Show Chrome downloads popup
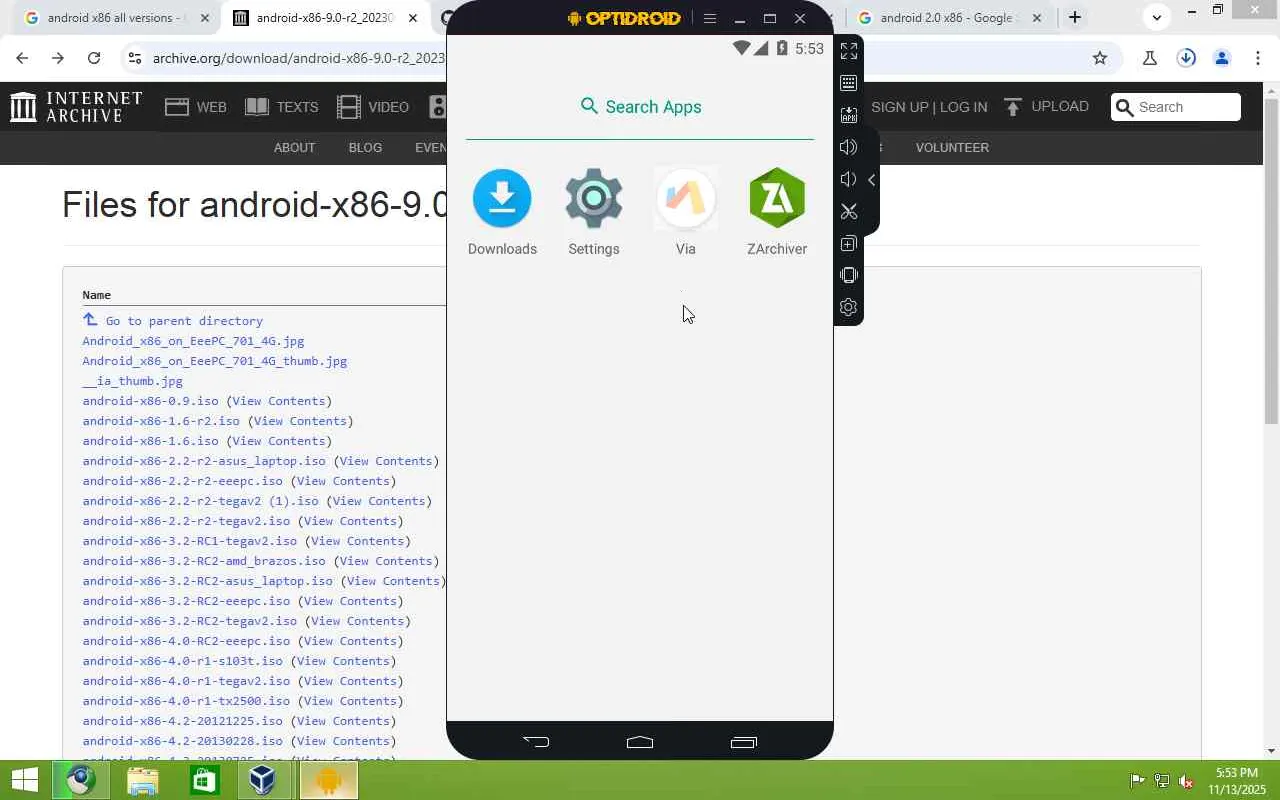This screenshot has width=1280, height=800. [x=1186, y=58]
